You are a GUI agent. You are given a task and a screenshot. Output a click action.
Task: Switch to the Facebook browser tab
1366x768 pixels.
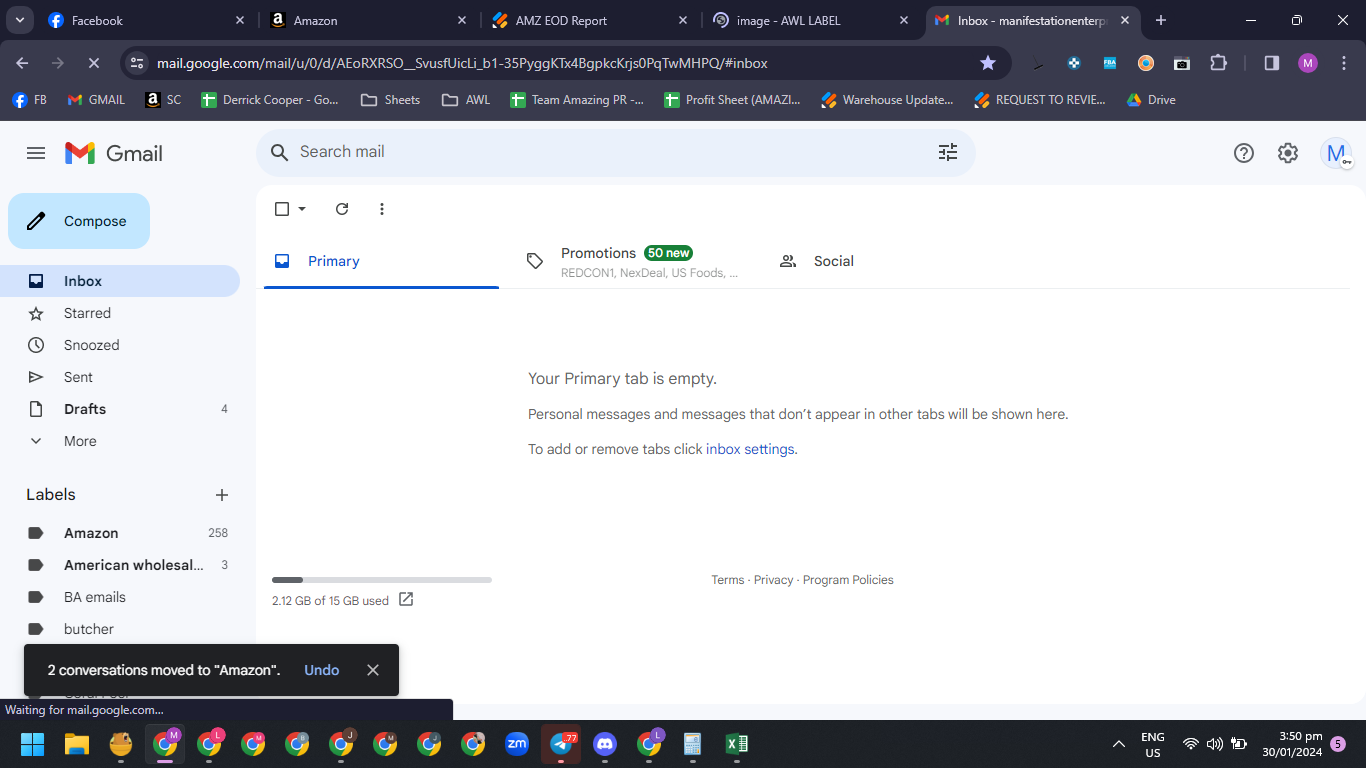point(145,20)
